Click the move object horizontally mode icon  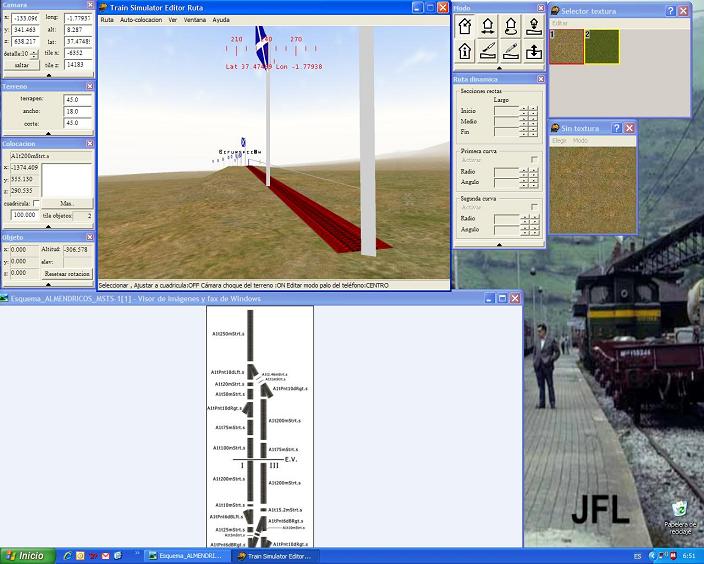coord(488,26)
